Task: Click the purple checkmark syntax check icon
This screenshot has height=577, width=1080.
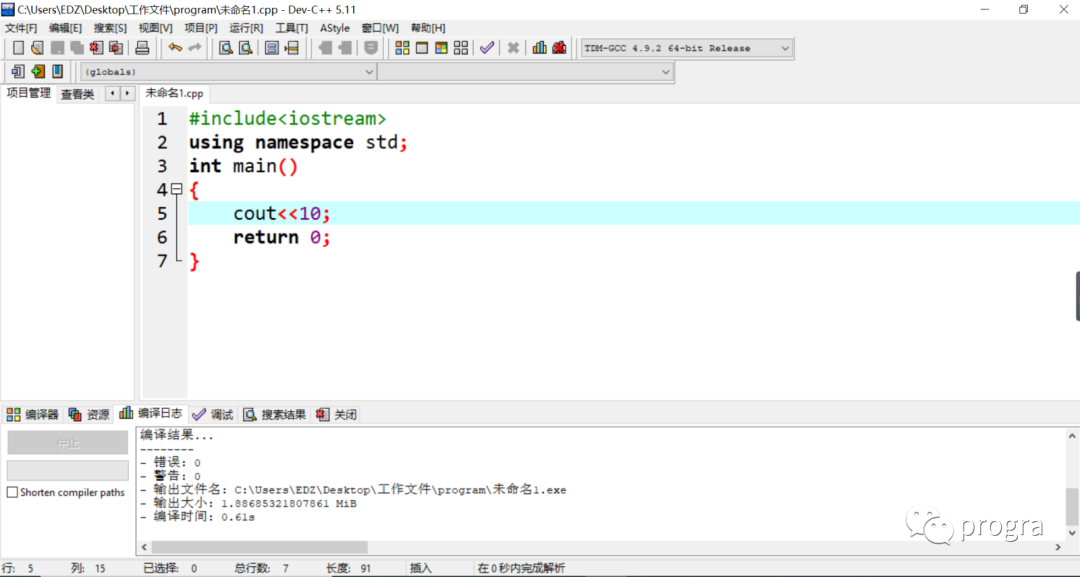Action: [487, 48]
